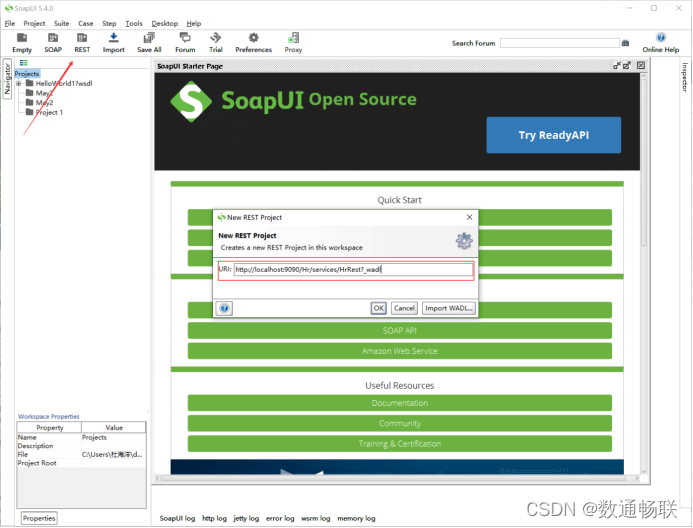Click the Property column header
Screen dimensions: 693x528
click(x=50, y=428)
